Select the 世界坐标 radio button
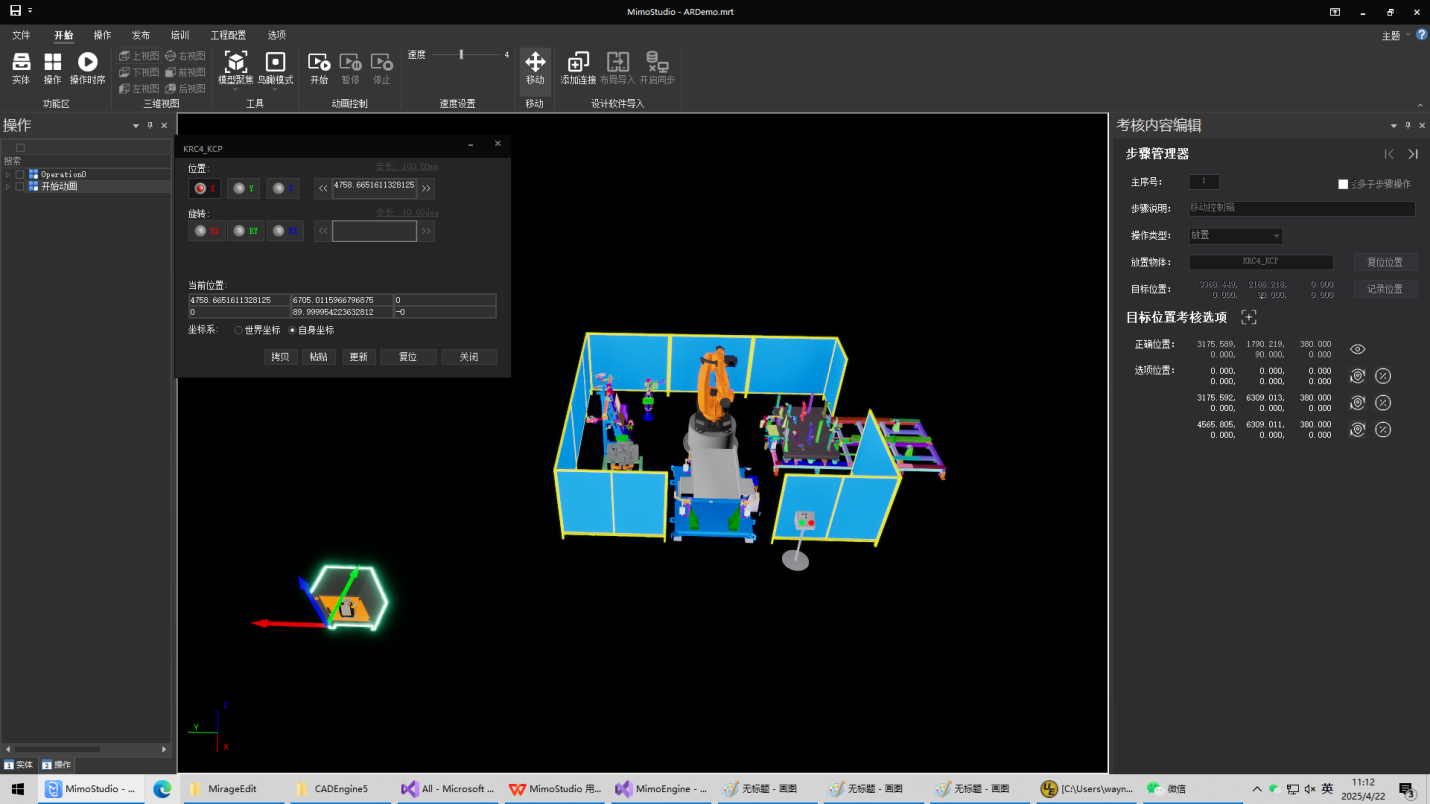Image resolution: width=1430 pixels, height=804 pixels. point(239,330)
